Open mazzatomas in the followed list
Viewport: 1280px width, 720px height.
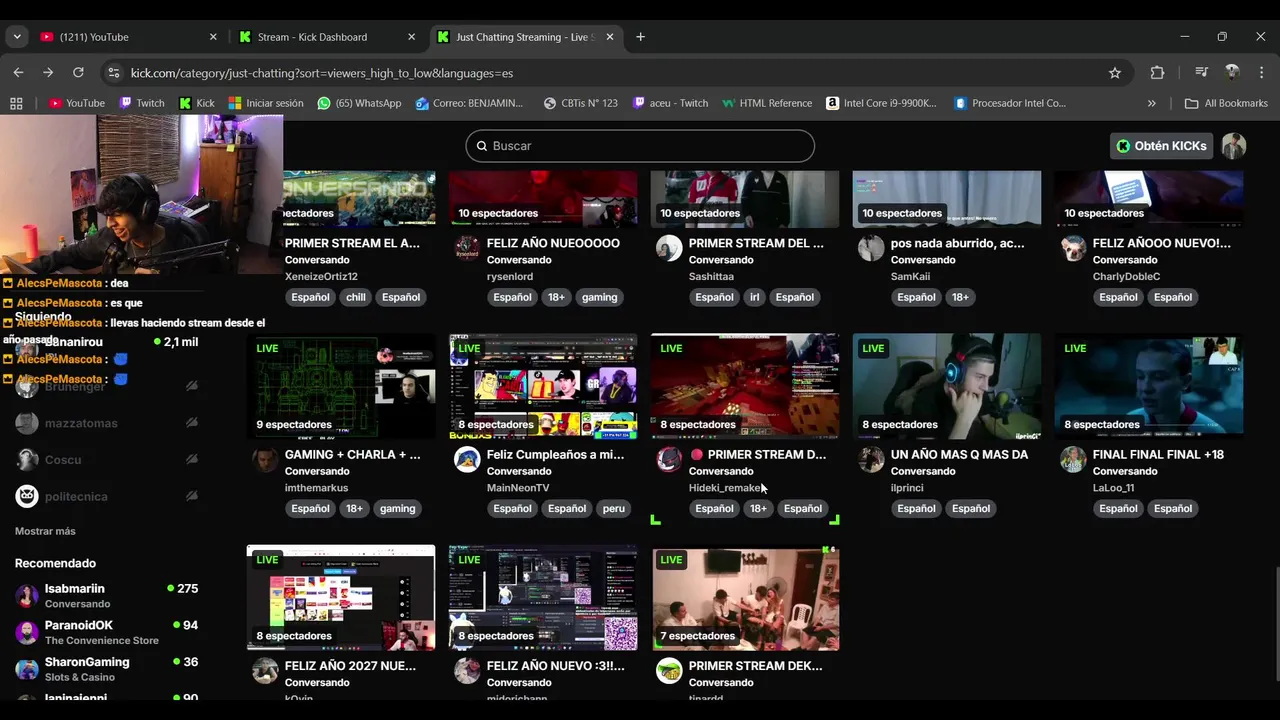click(107, 423)
